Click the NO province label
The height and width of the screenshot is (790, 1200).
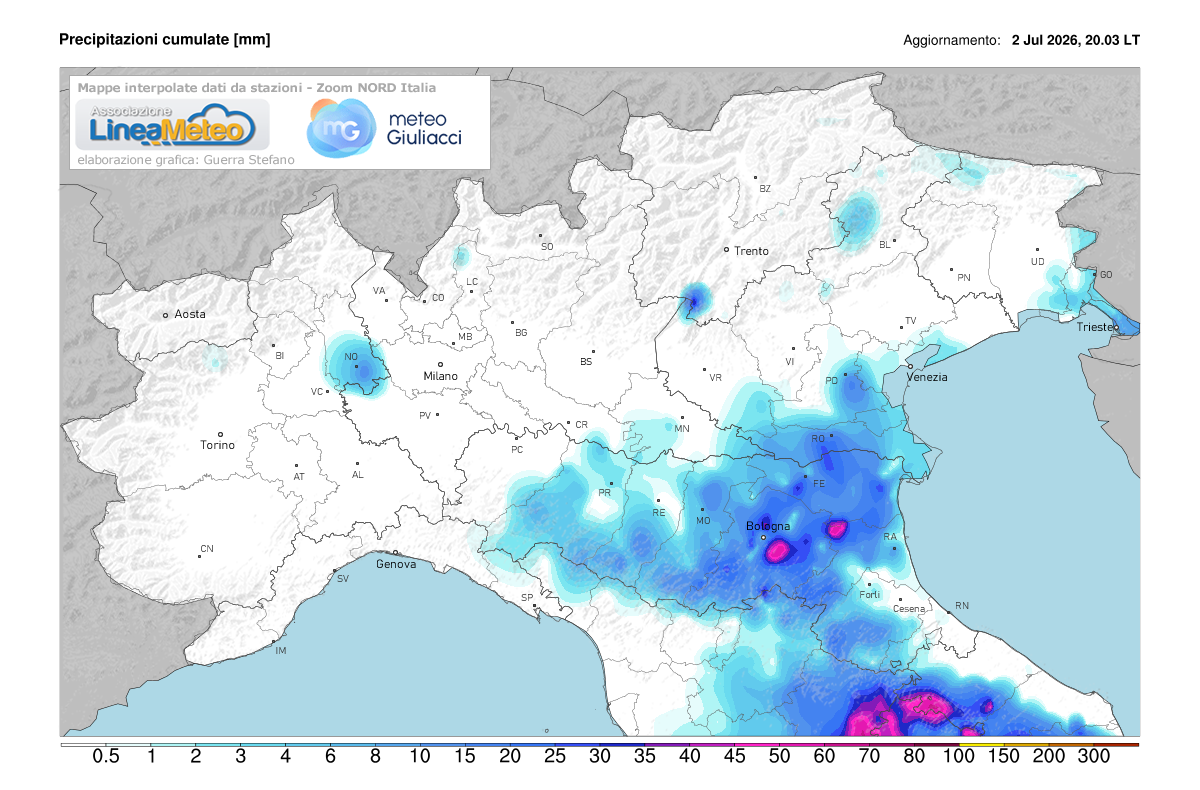351,356
